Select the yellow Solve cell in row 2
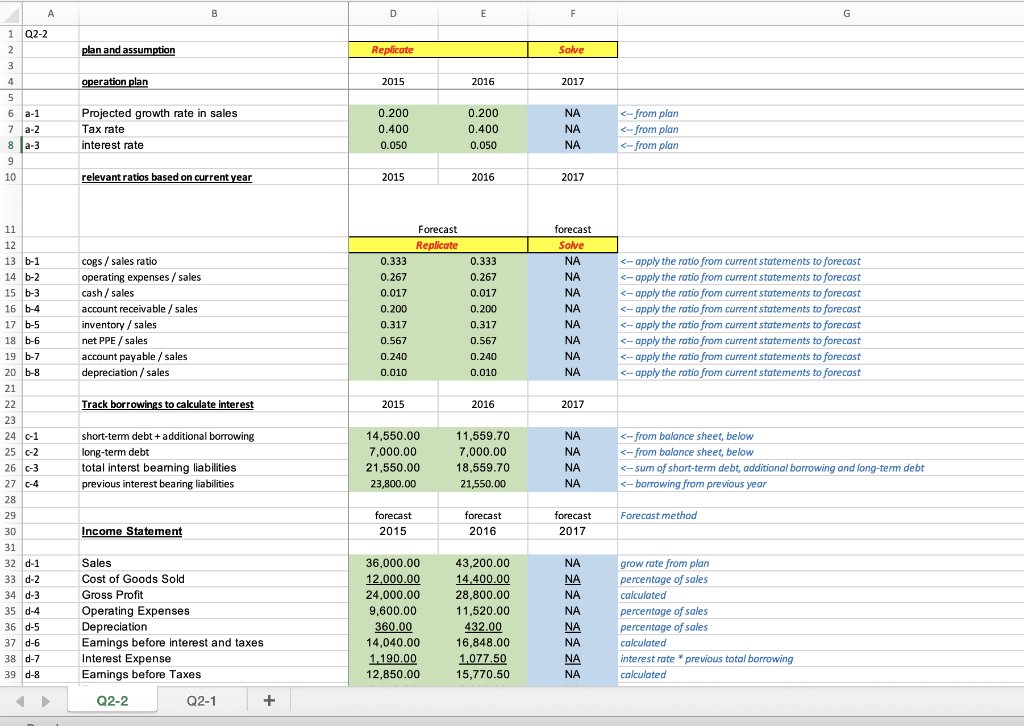This screenshot has height=726, width=1024. tap(572, 50)
